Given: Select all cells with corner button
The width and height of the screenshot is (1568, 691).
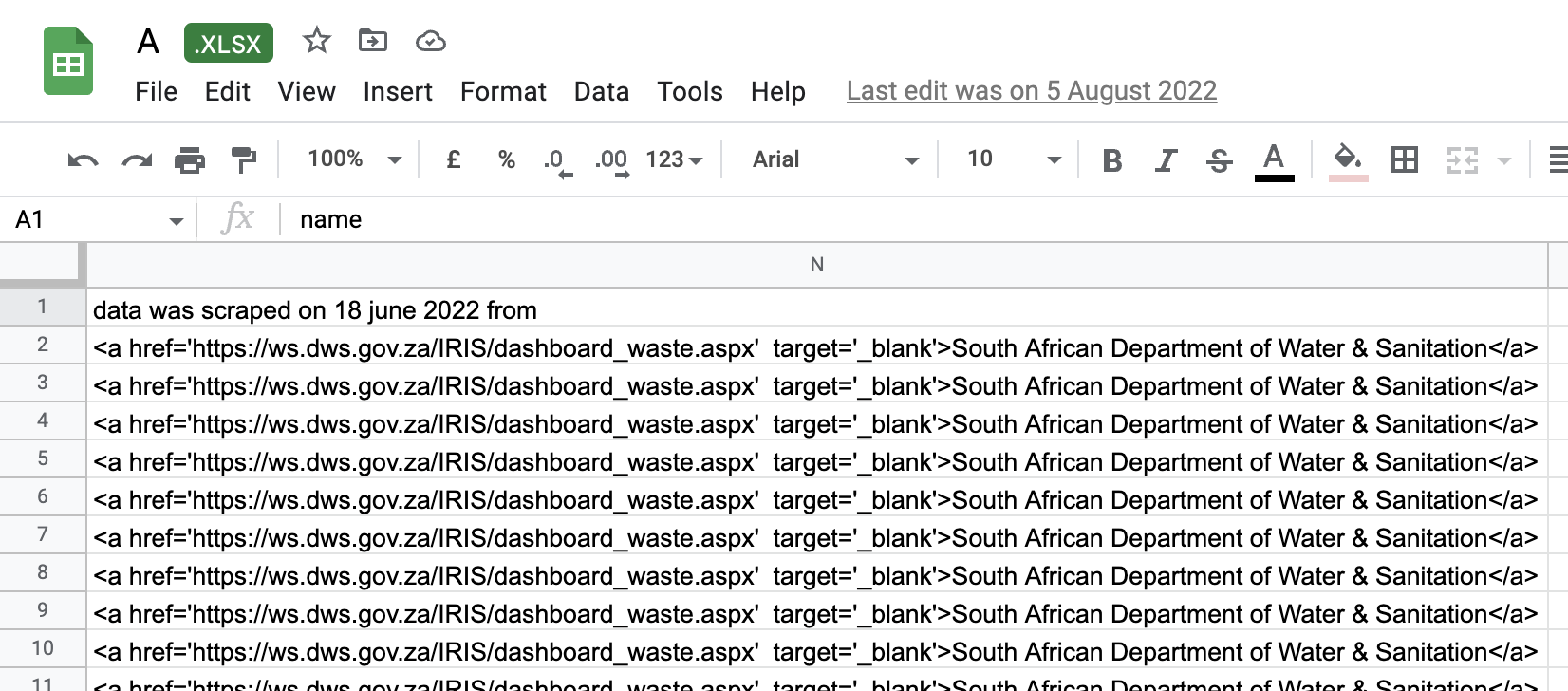Looking at the screenshot, I should coord(42,264).
